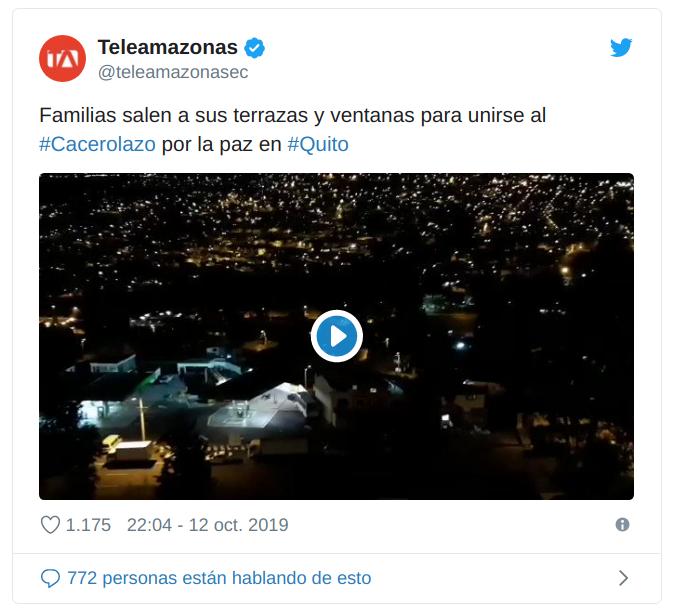Open the tweet info icon
The image size is (673, 612).
622,524
